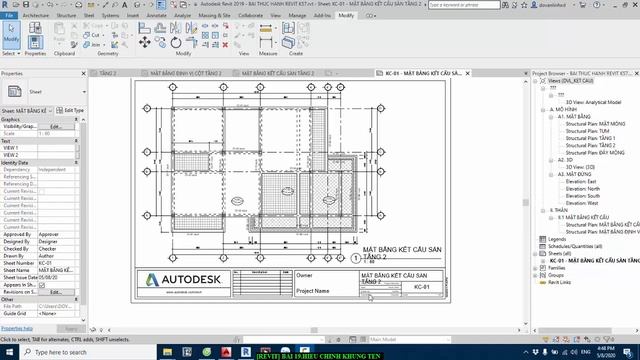Click the Windows taskbar search box

(88, 352)
